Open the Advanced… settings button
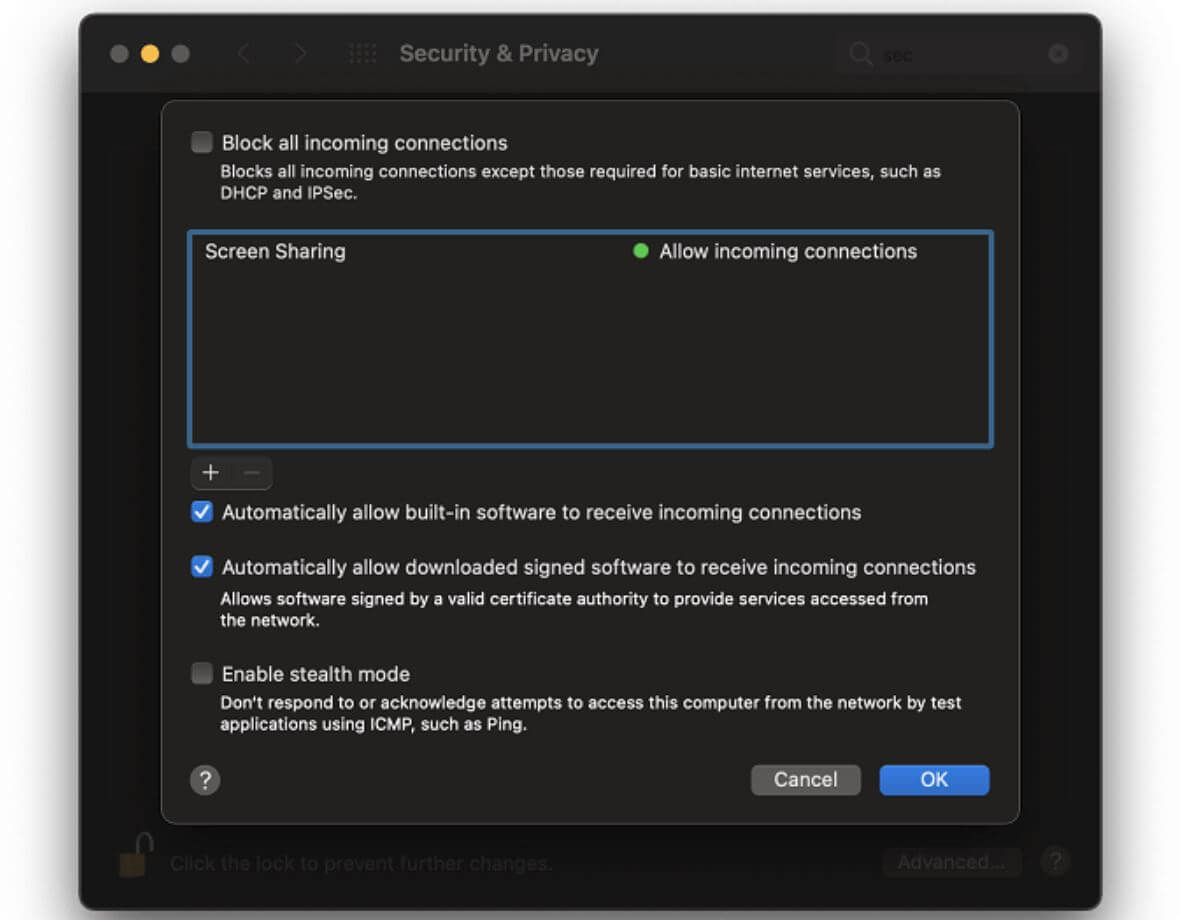The width and height of the screenshot is (1180, 920). click(x=951, y=862)
